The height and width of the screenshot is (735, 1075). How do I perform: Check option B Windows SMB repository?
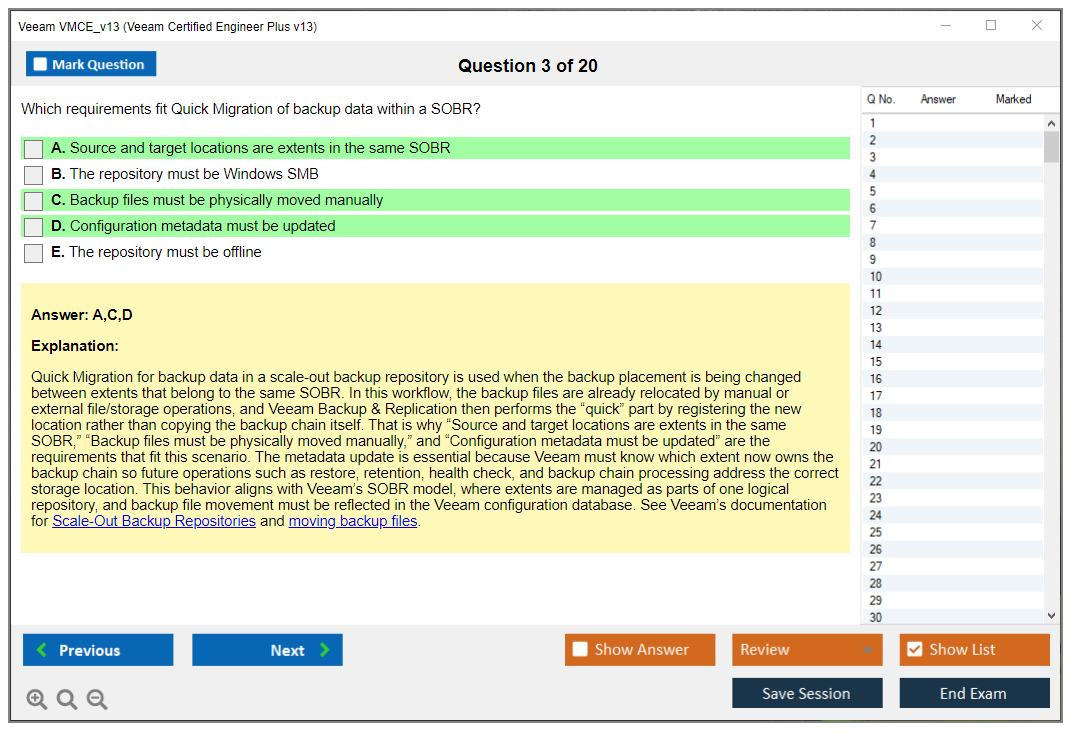click(33, 175)
